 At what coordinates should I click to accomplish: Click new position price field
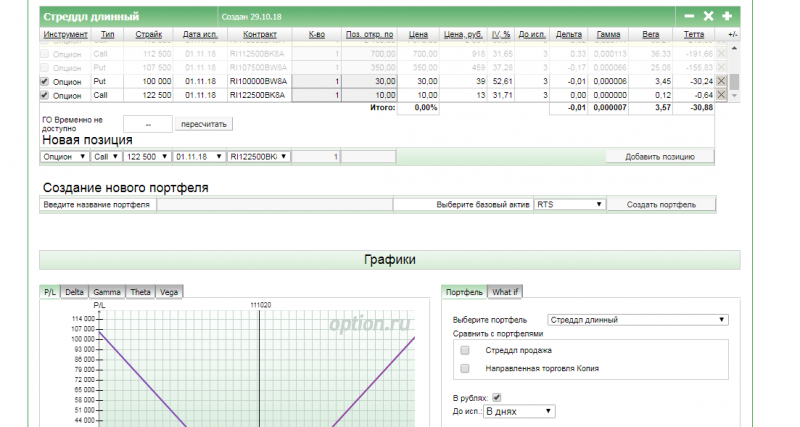point(368,157)
